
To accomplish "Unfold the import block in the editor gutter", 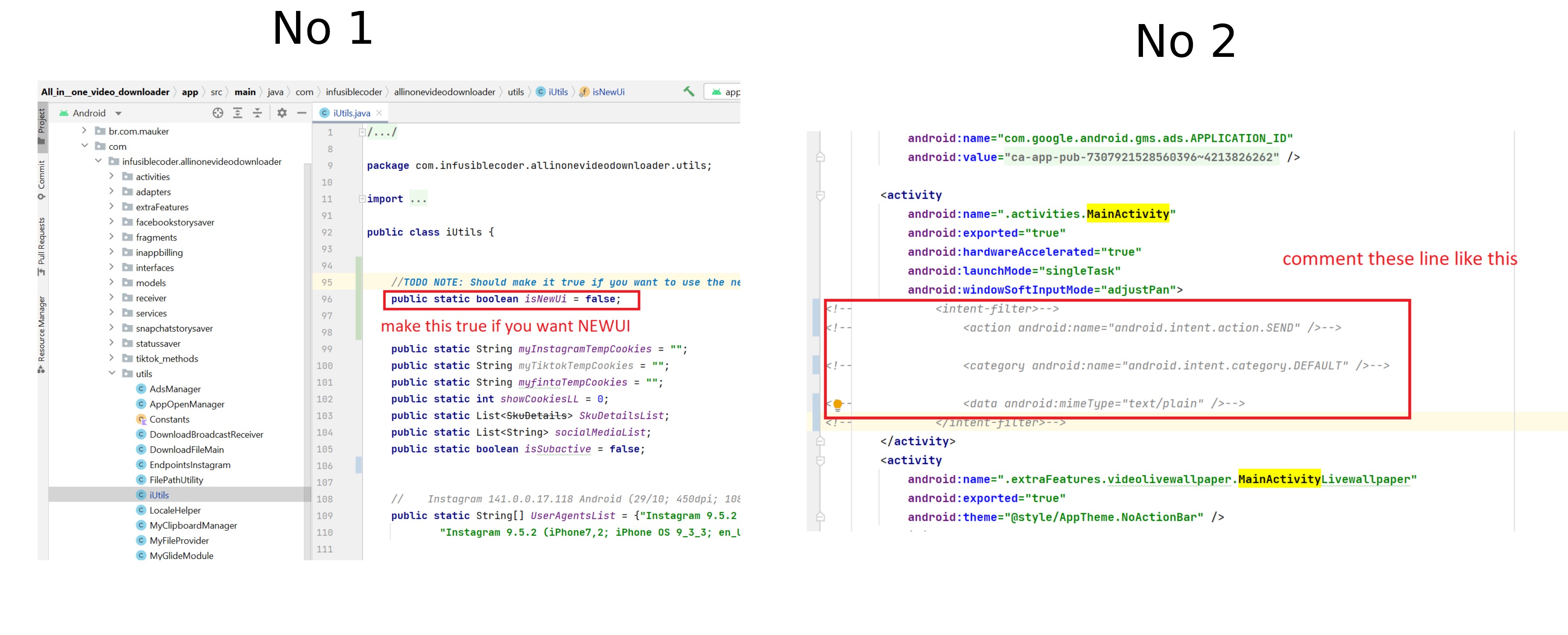I will click(x=362, y=199).
